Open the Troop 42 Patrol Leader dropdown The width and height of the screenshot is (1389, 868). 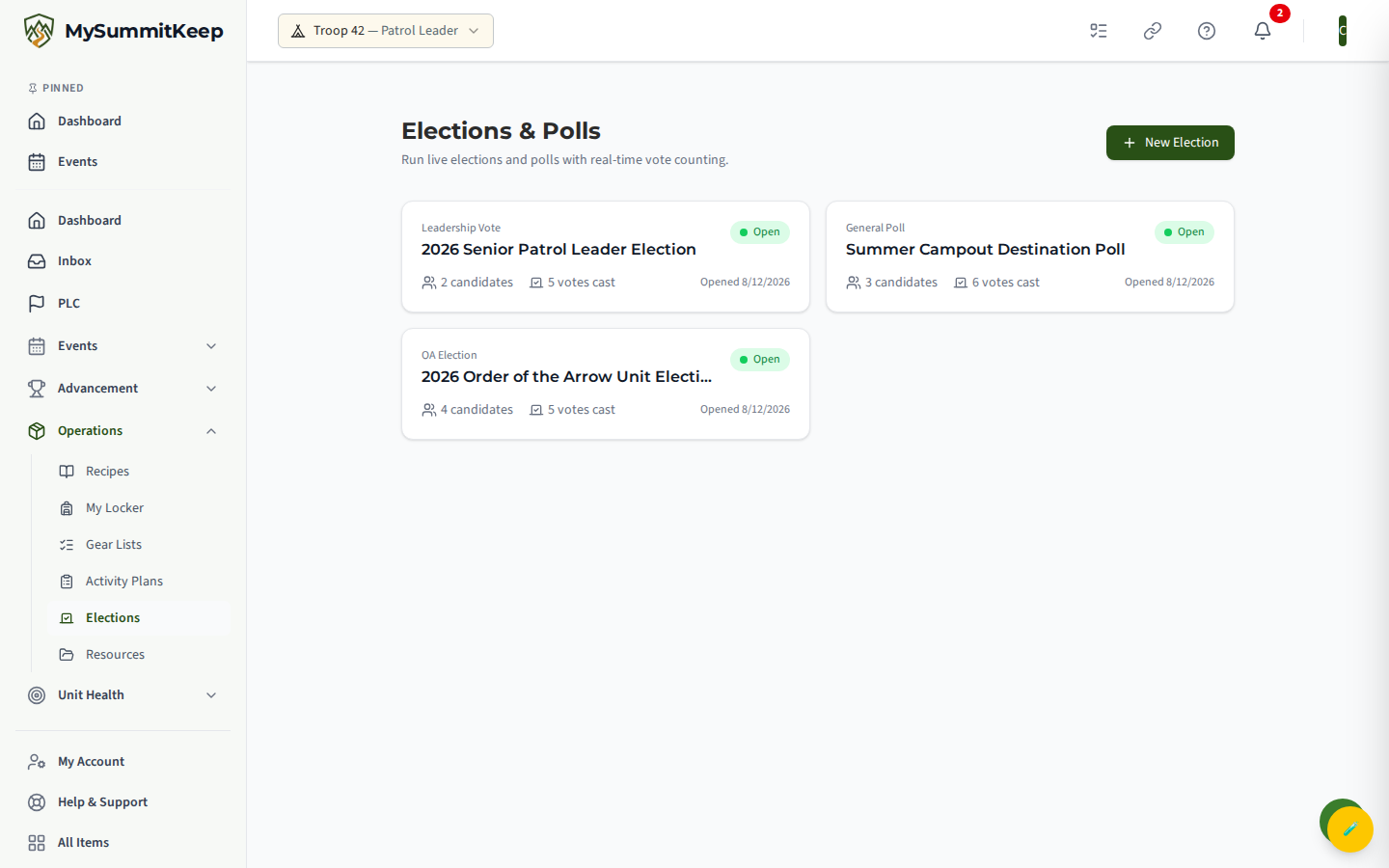tap(386, 31)
